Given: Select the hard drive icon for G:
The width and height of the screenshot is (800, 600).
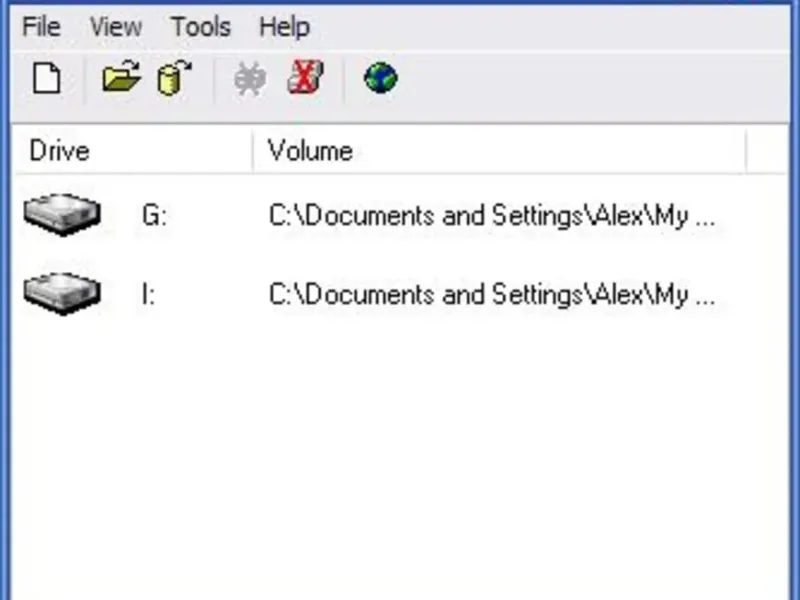Looking at the screenshot, I should point(62,214).
